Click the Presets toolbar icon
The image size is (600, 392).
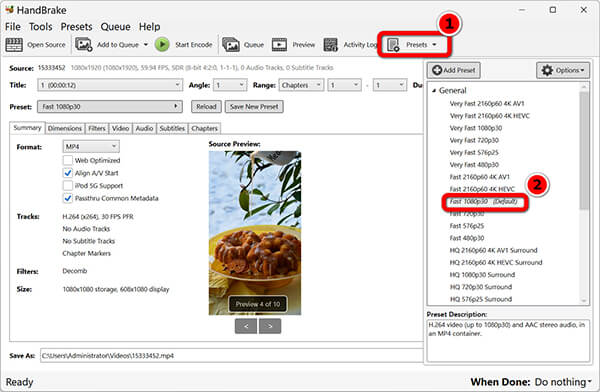pos(393,45)
